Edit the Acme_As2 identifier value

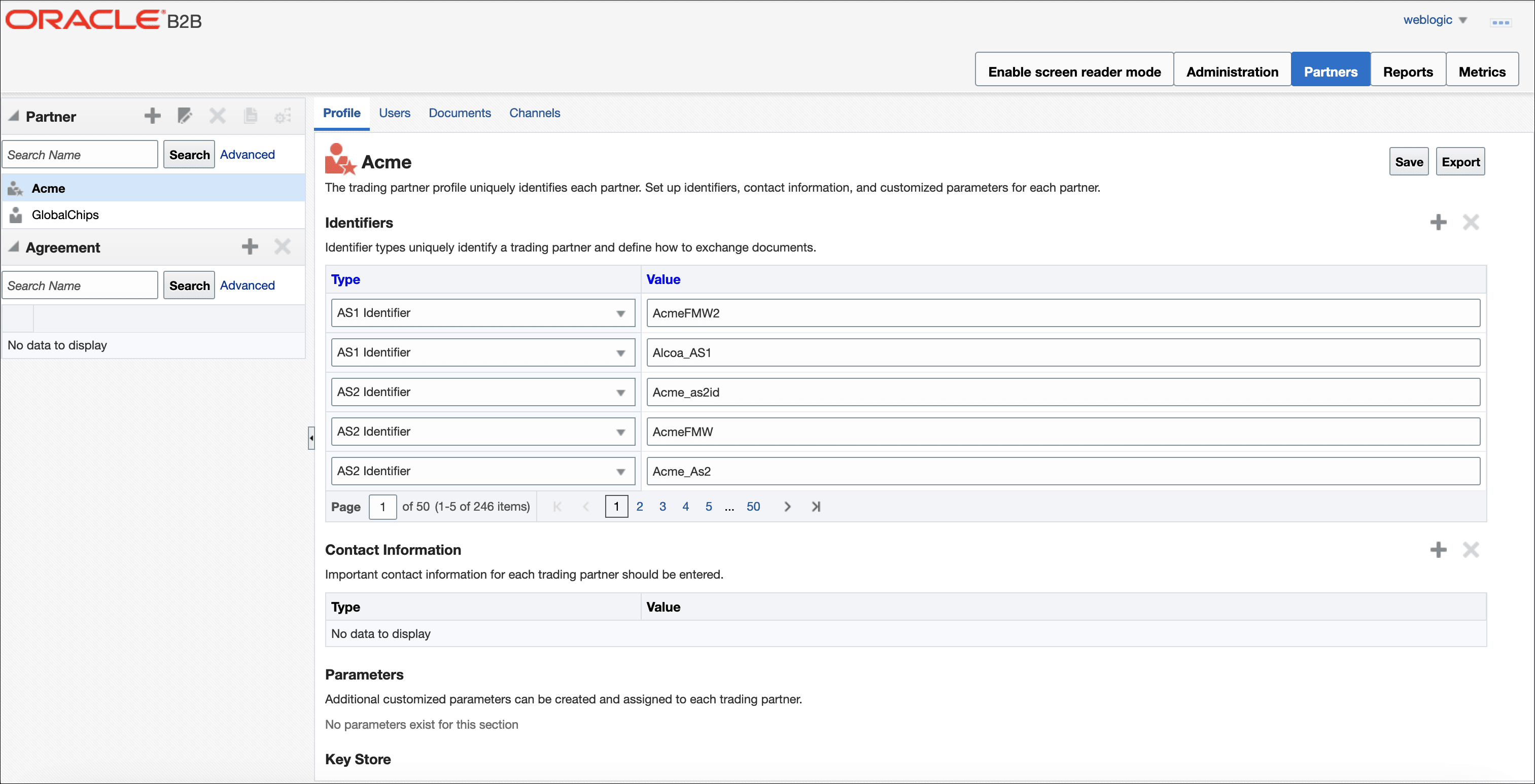[x=1063, y=471]
